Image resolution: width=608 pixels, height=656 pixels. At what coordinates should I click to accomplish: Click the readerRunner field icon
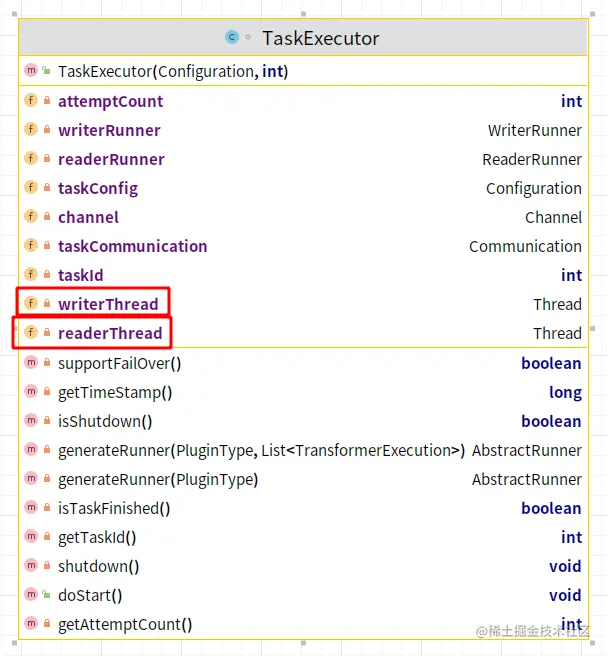[x=31, y=159]
